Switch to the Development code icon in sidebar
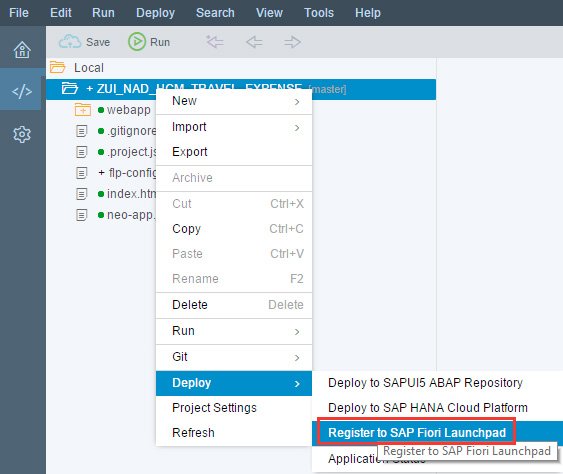 22,91
